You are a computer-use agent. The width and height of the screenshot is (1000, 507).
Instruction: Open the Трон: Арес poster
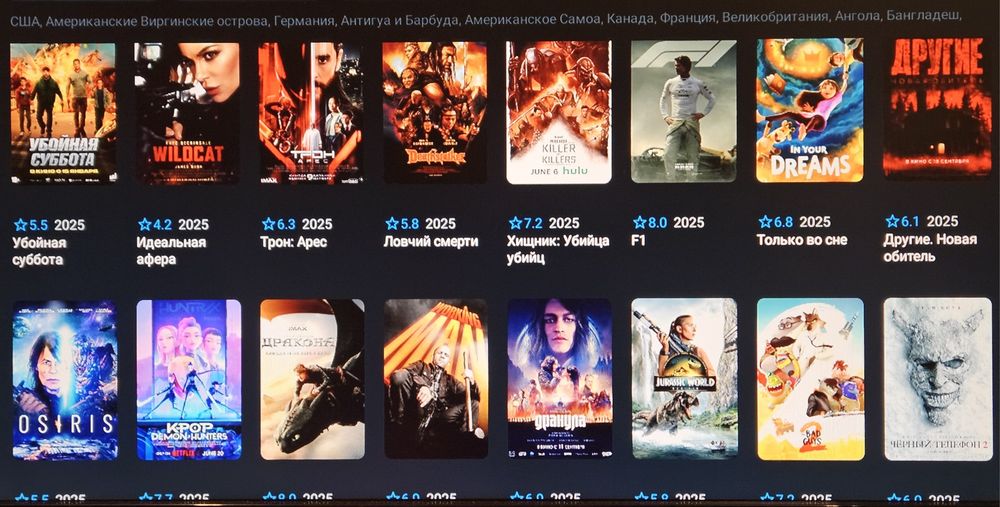[311, 112]
